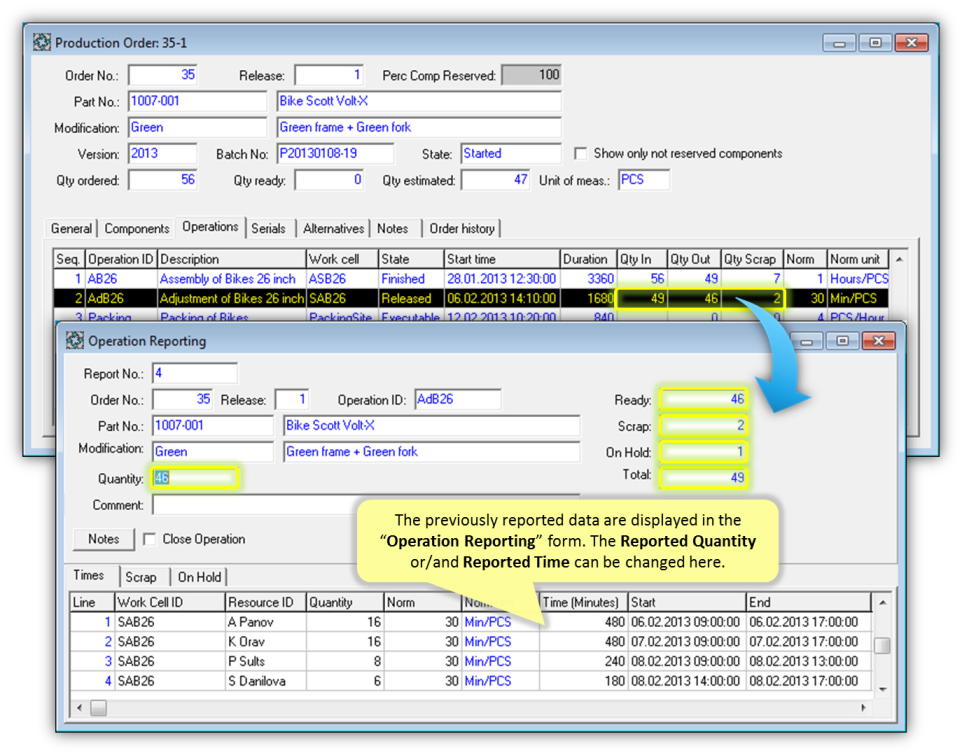This screenshot has height=755, width=962.
Task: Click the Comment input field
Action: pyautogui.click(x=366, y=505)
